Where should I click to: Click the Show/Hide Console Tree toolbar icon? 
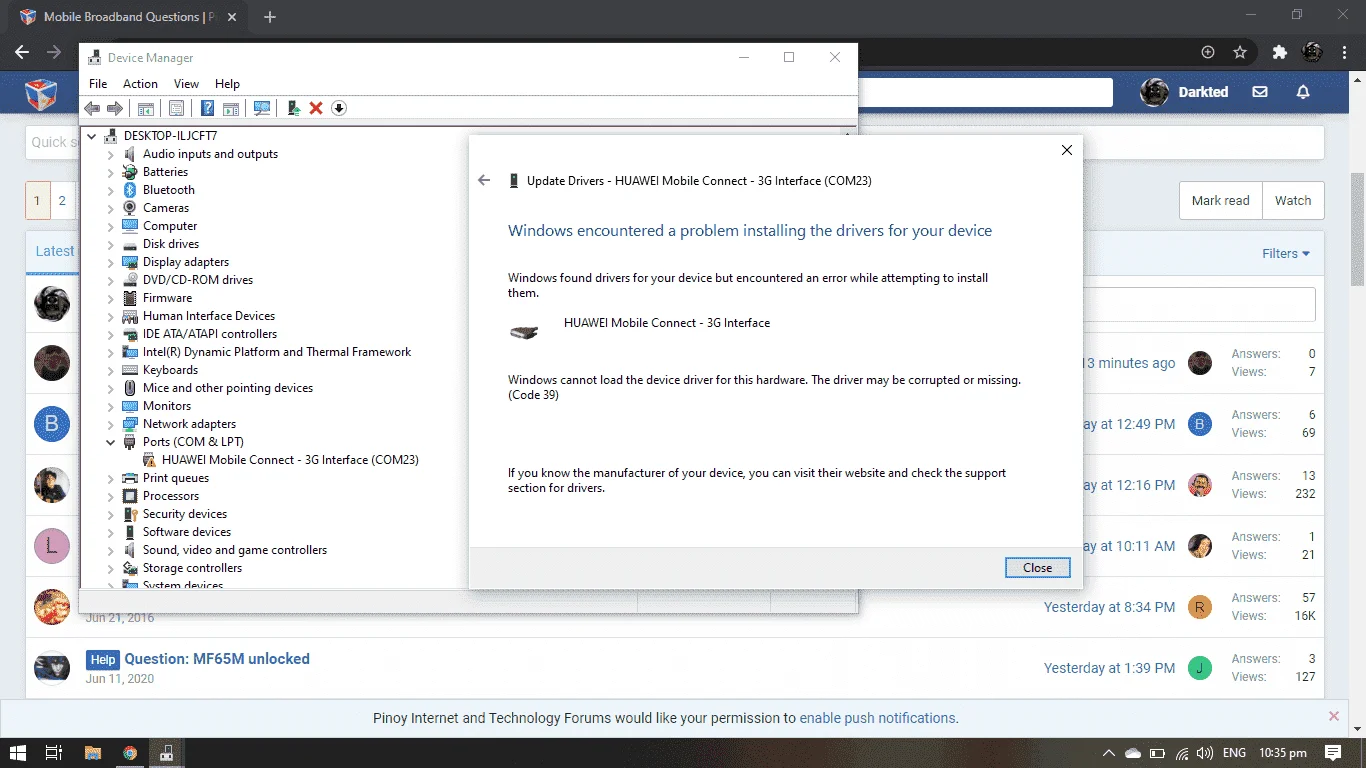tap(146, 108)
